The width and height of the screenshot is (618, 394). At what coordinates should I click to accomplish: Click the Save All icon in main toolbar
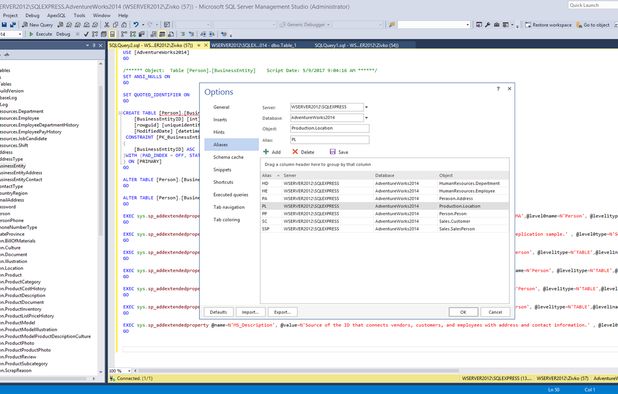(13, 25)
